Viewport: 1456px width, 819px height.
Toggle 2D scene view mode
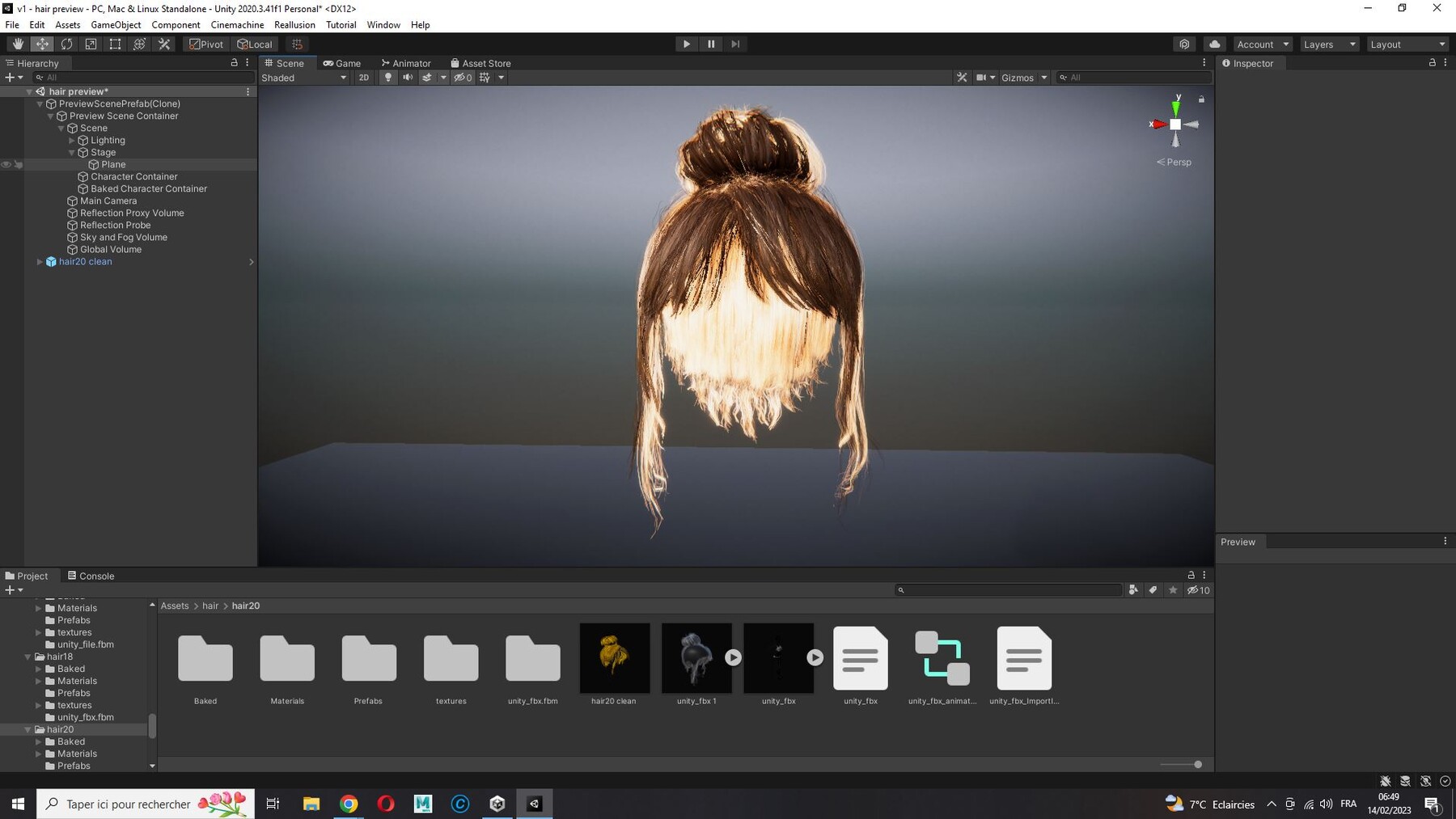(x=364, y=78)
